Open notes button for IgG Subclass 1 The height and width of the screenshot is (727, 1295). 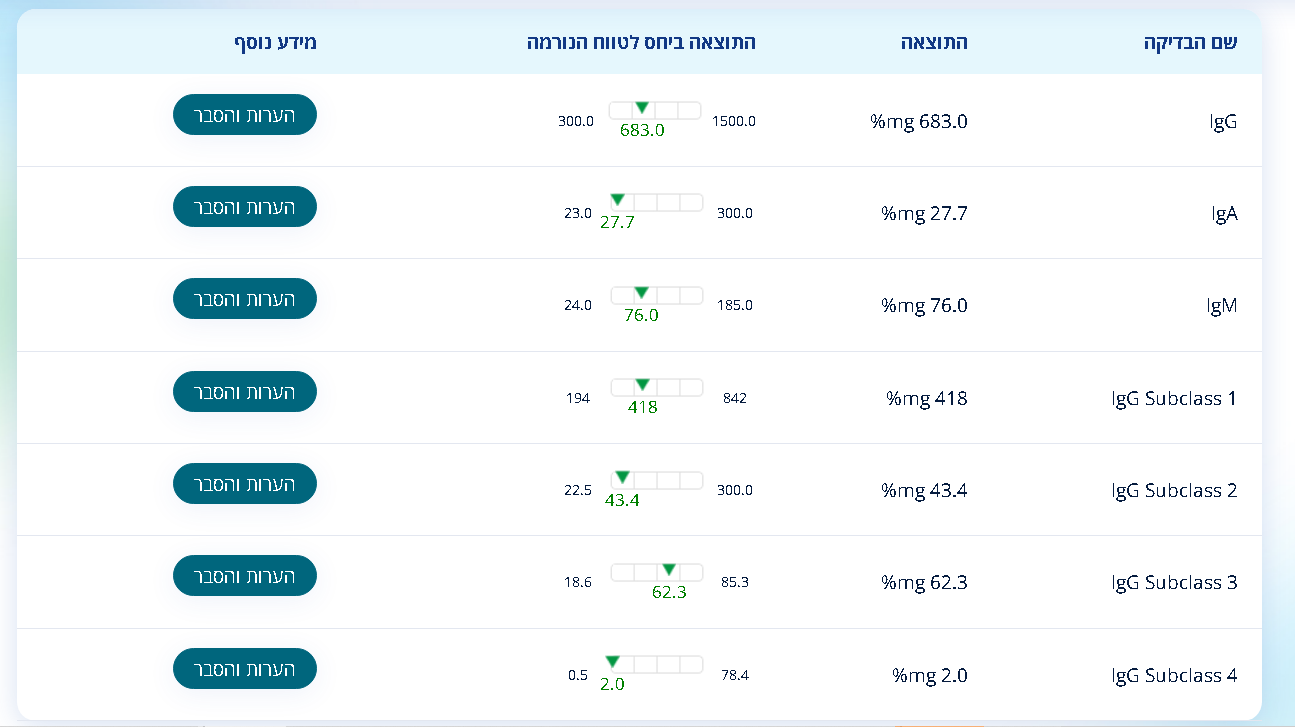245,391
